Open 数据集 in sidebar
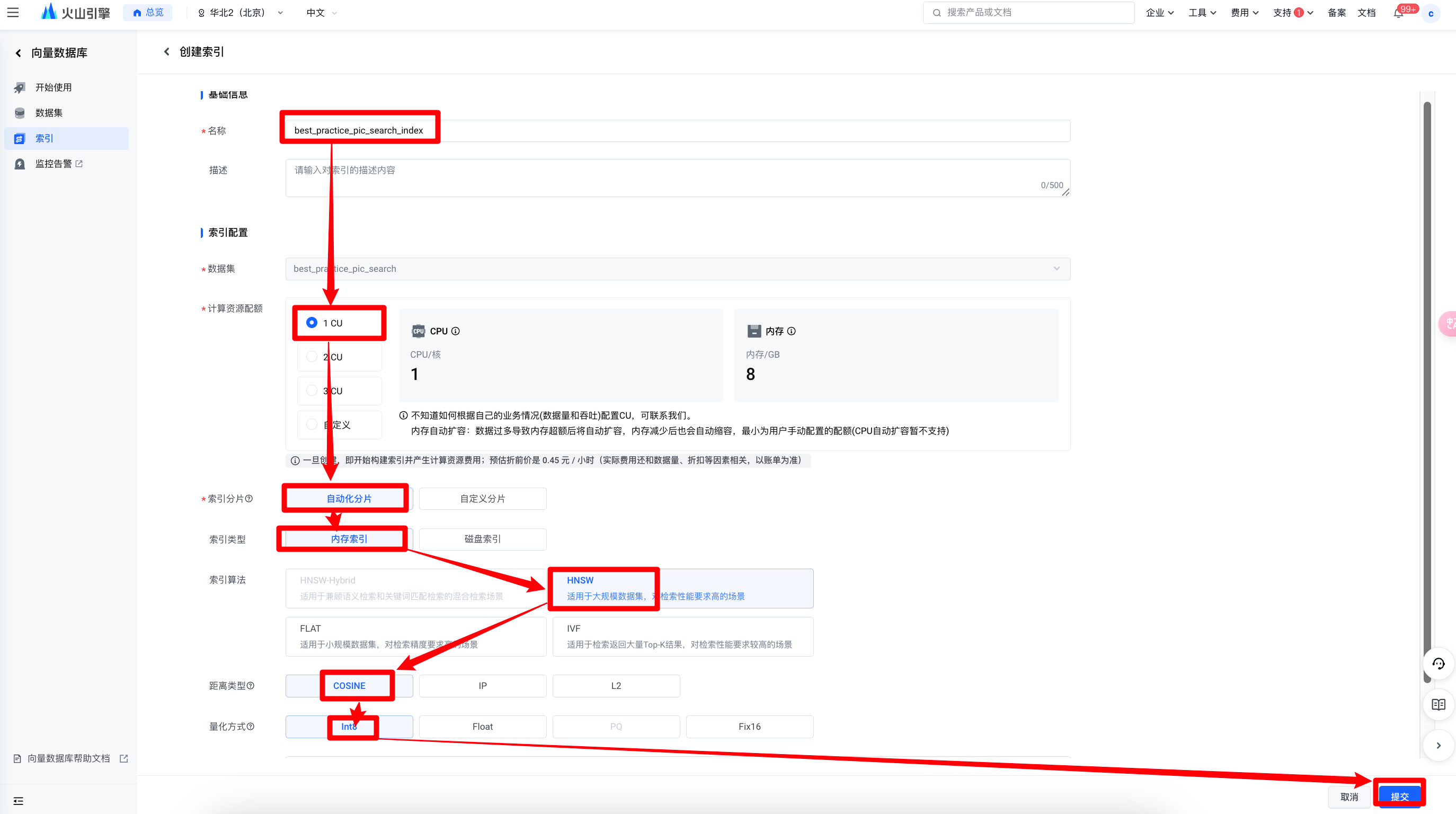The width and height of the screenshot is (1456, 814). pyautogui.click(x=67, y=112)
